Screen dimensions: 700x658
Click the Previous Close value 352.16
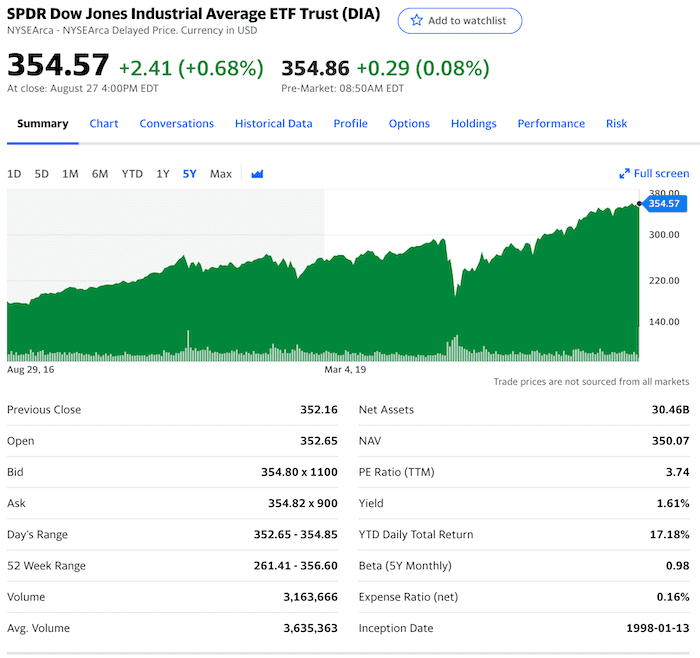(x=319, y=410)
